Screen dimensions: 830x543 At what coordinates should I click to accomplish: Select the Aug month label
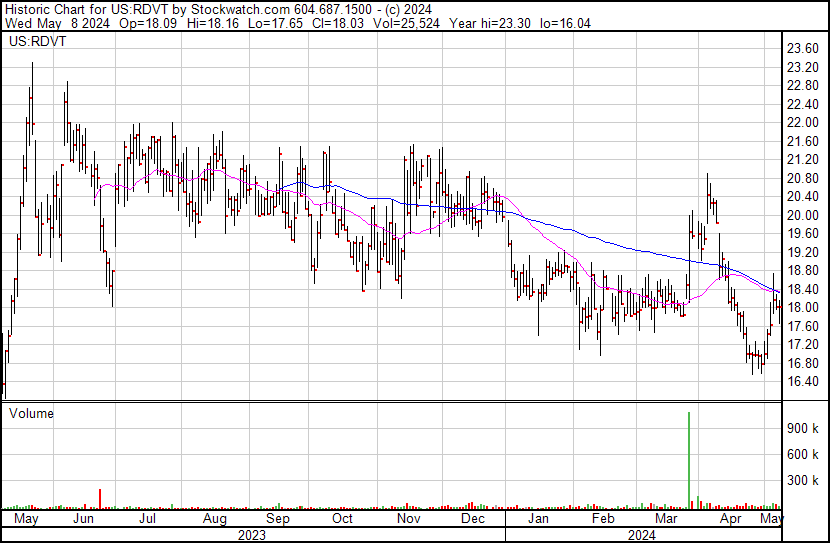(x=214, y=519)
